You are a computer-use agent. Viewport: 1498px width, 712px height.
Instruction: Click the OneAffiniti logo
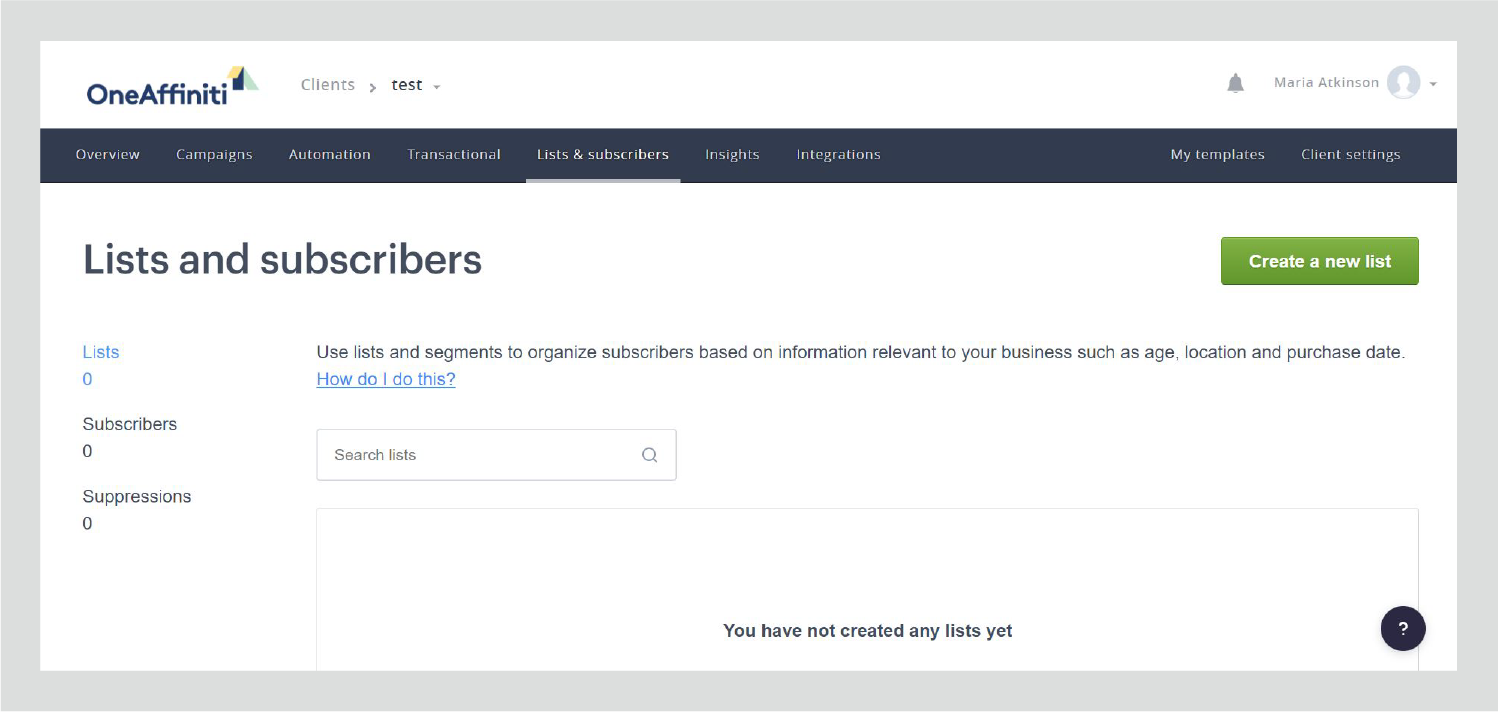[172, 87]
